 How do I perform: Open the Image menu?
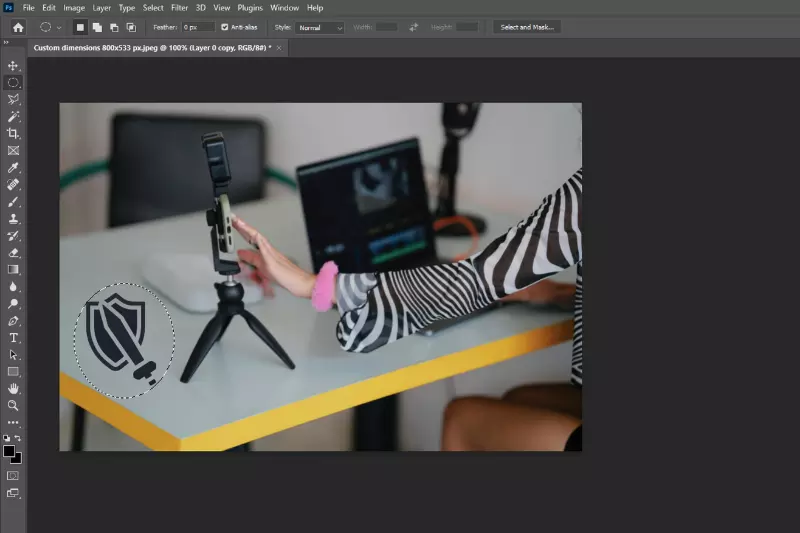(x=74, y=8)
